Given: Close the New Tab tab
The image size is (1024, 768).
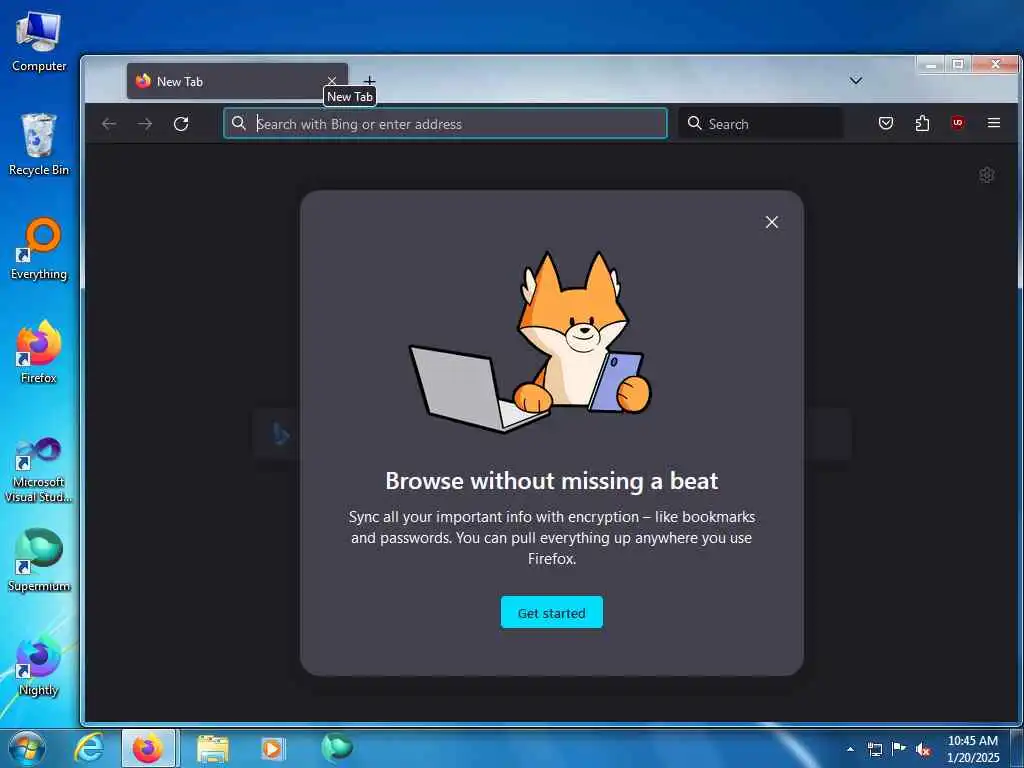Looking at the screenshot, I should (x=332, y=81).
